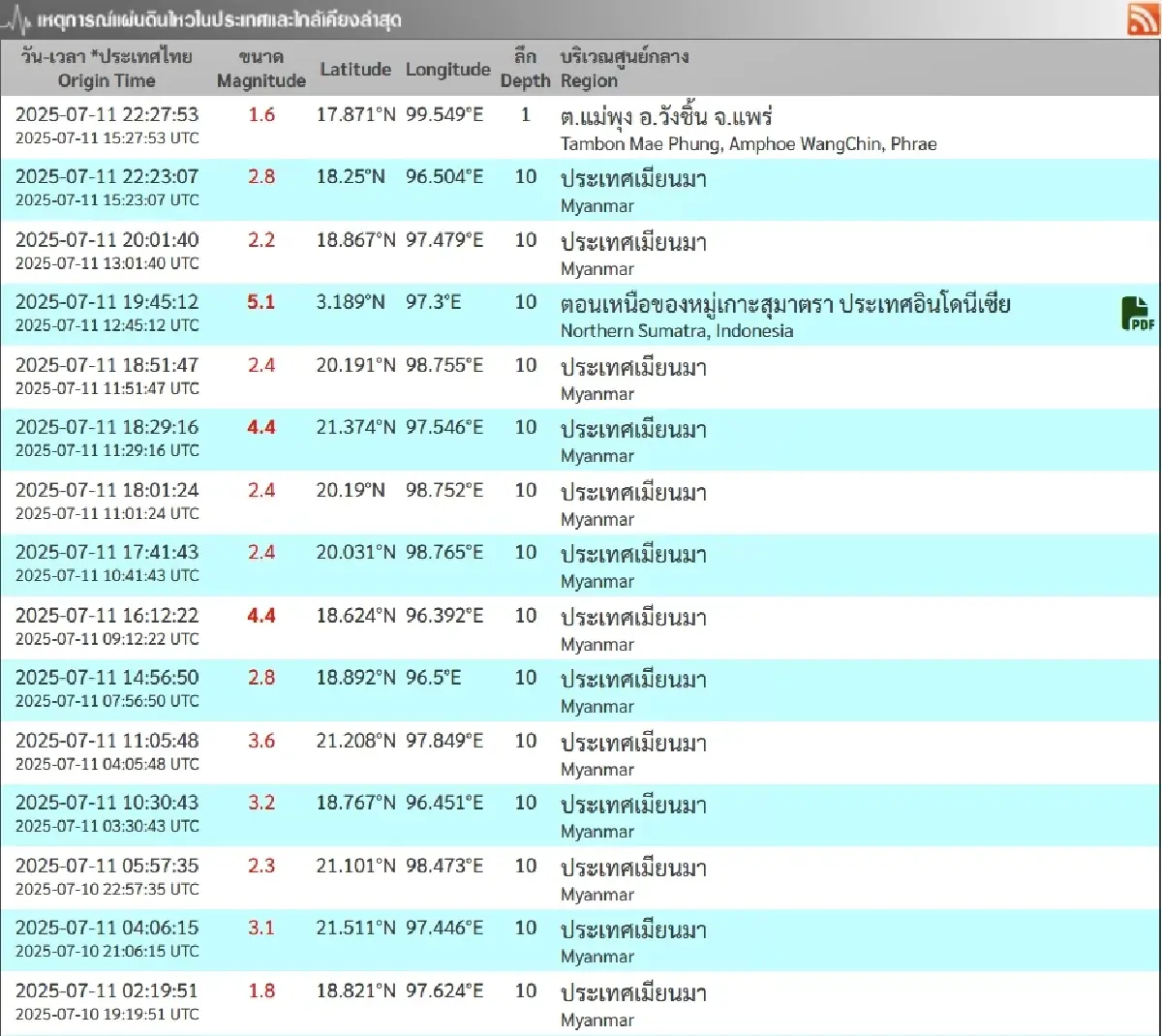Click longitude 98.755°E
The image size is (1162, 1036).
[444, 365]
